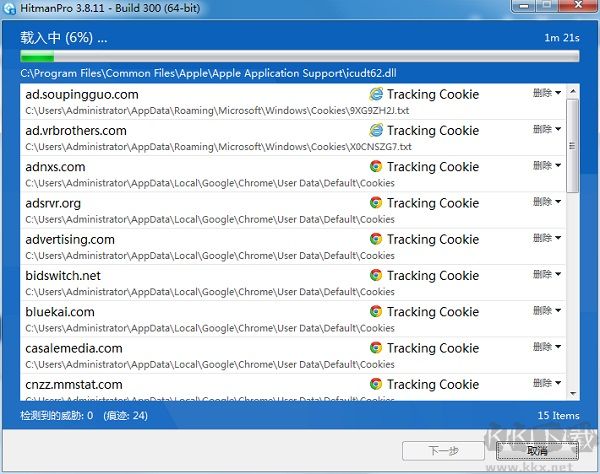
Task: Select the bidswitch.net entry
Action: (x=293, y=283)
